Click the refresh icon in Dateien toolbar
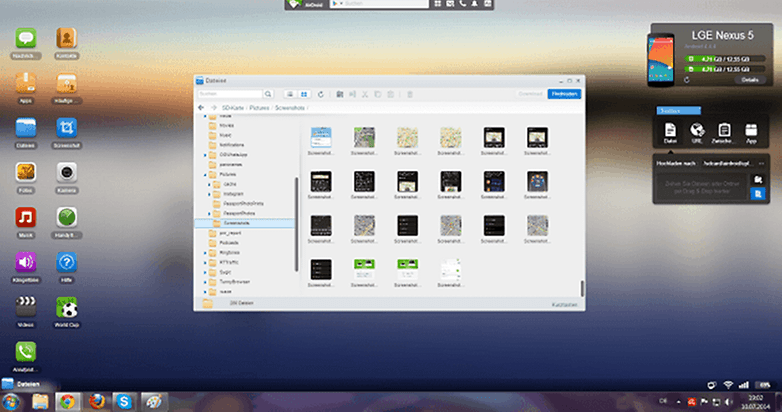The width and height of the screenshot is (782, 412). (x=321, y=94)
